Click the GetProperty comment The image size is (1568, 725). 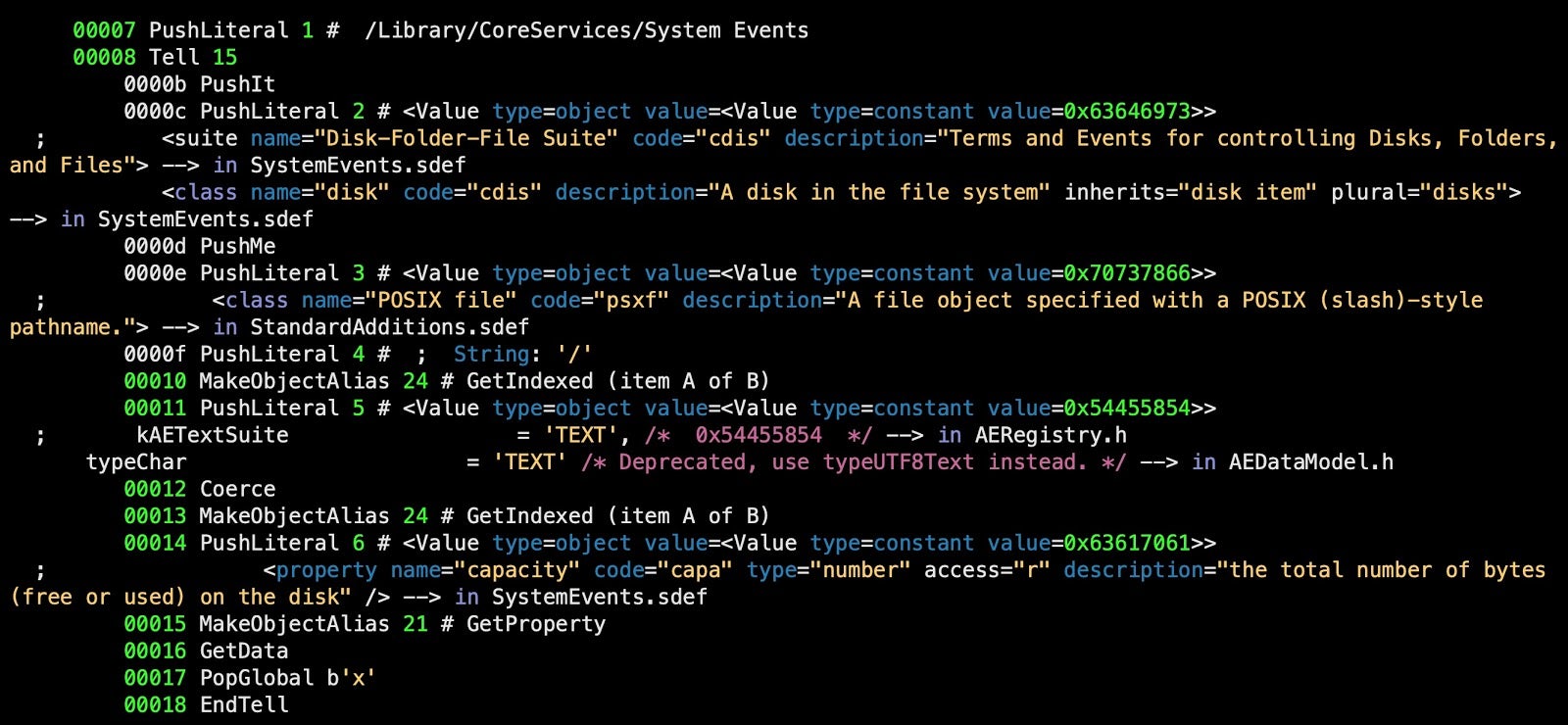click(536, 623)
